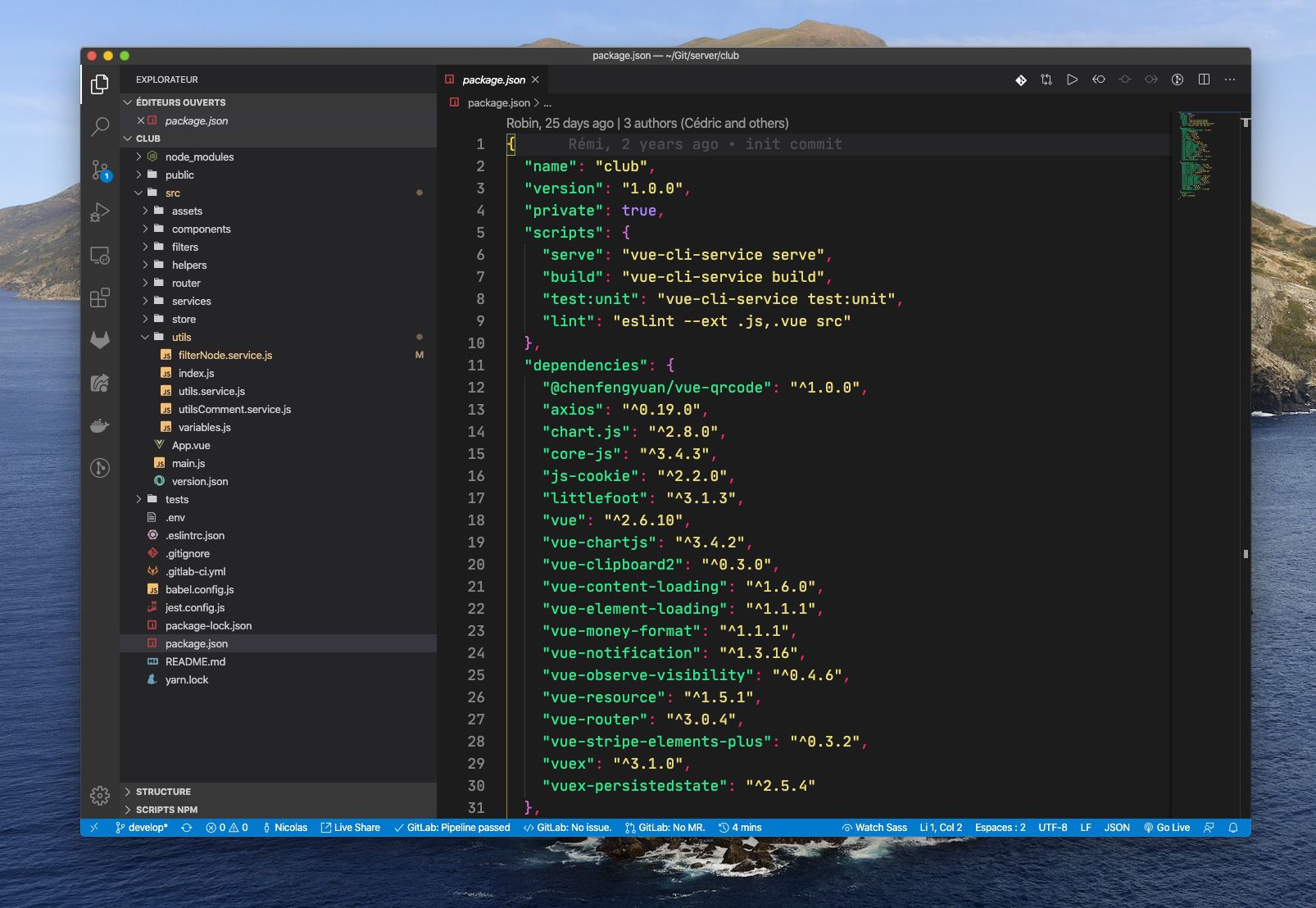Split the editor using the toolbar icon

click(1204, 79)
